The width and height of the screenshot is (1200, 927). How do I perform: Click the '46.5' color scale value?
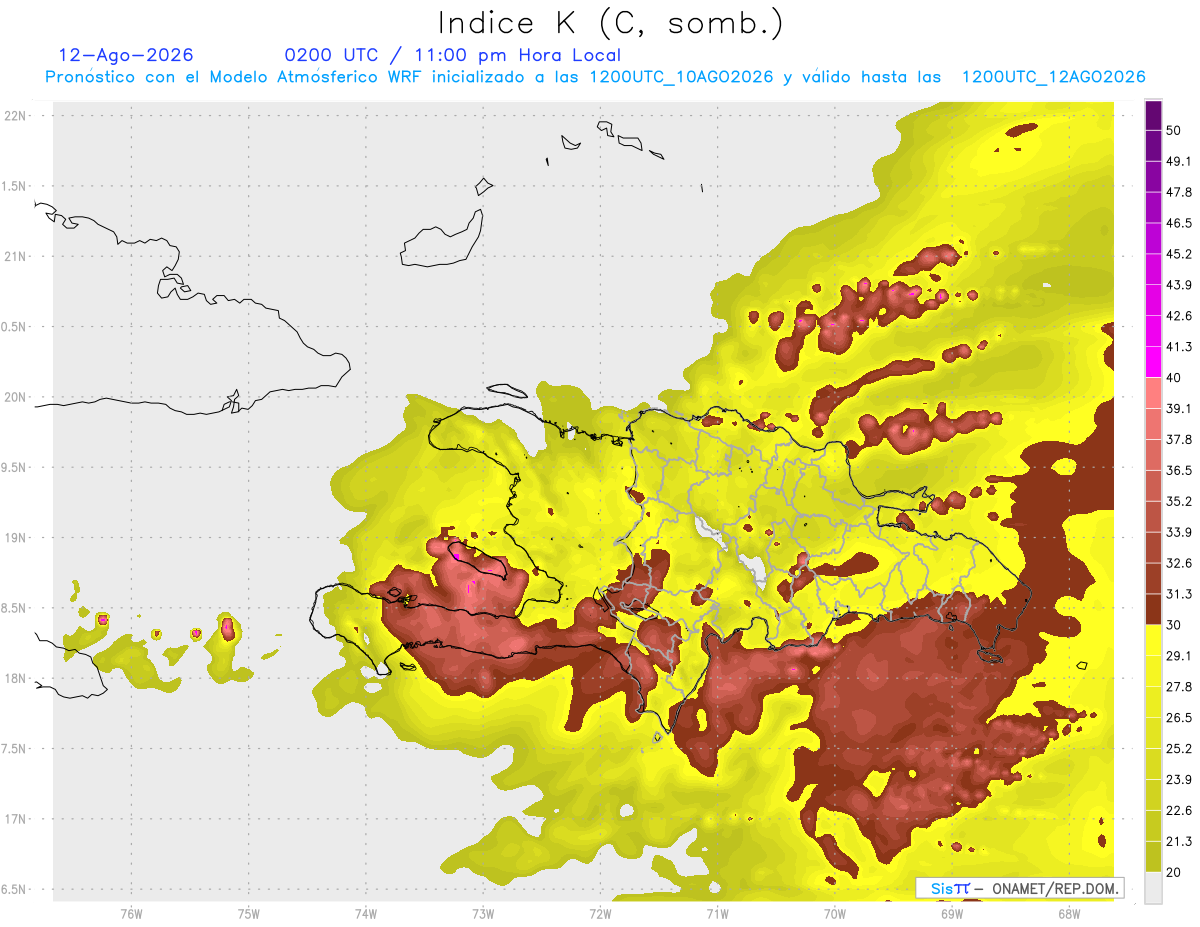coord(1179,223)
